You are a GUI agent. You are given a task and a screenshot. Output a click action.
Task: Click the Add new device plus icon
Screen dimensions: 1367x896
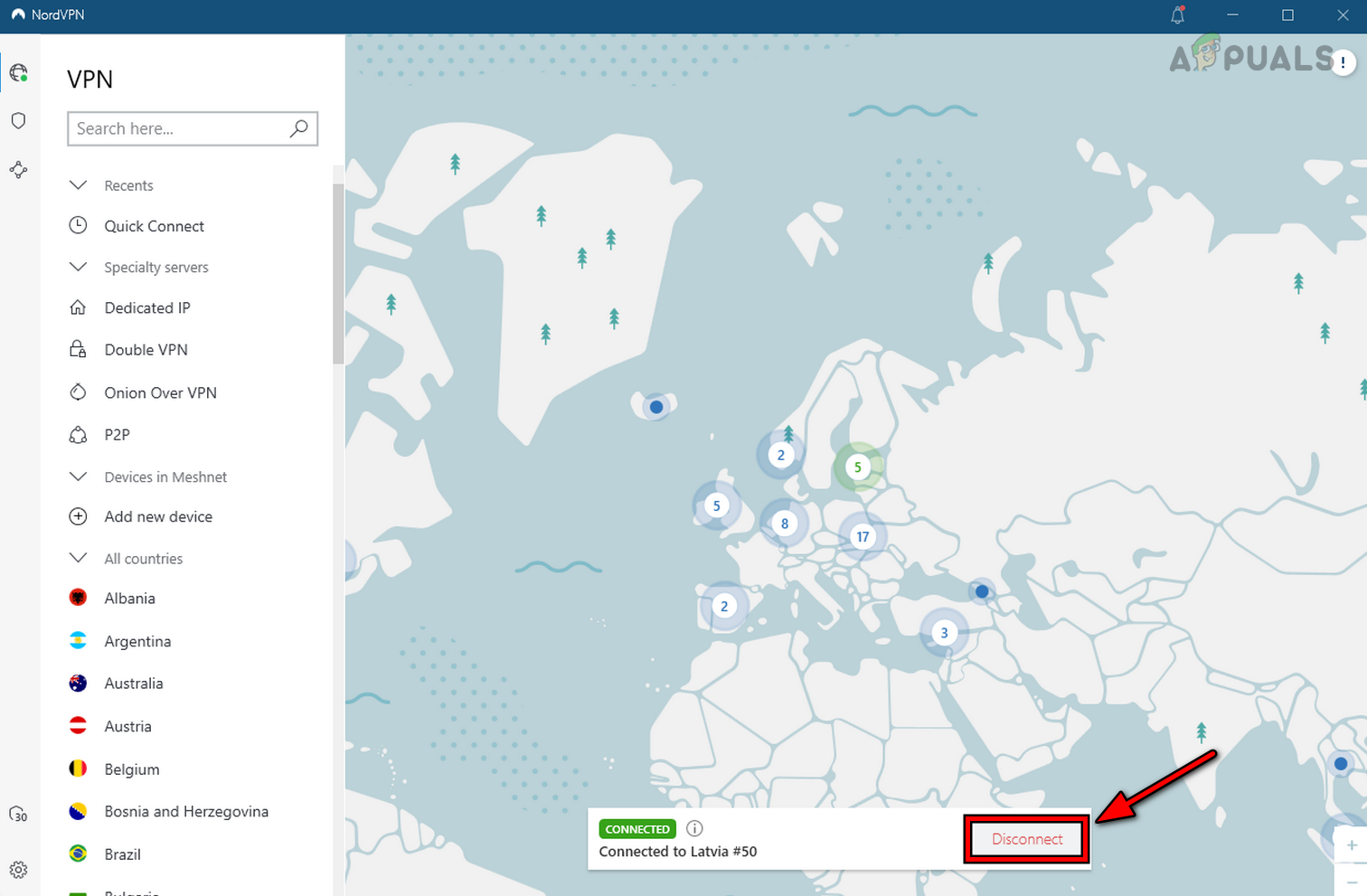[79, 516]
